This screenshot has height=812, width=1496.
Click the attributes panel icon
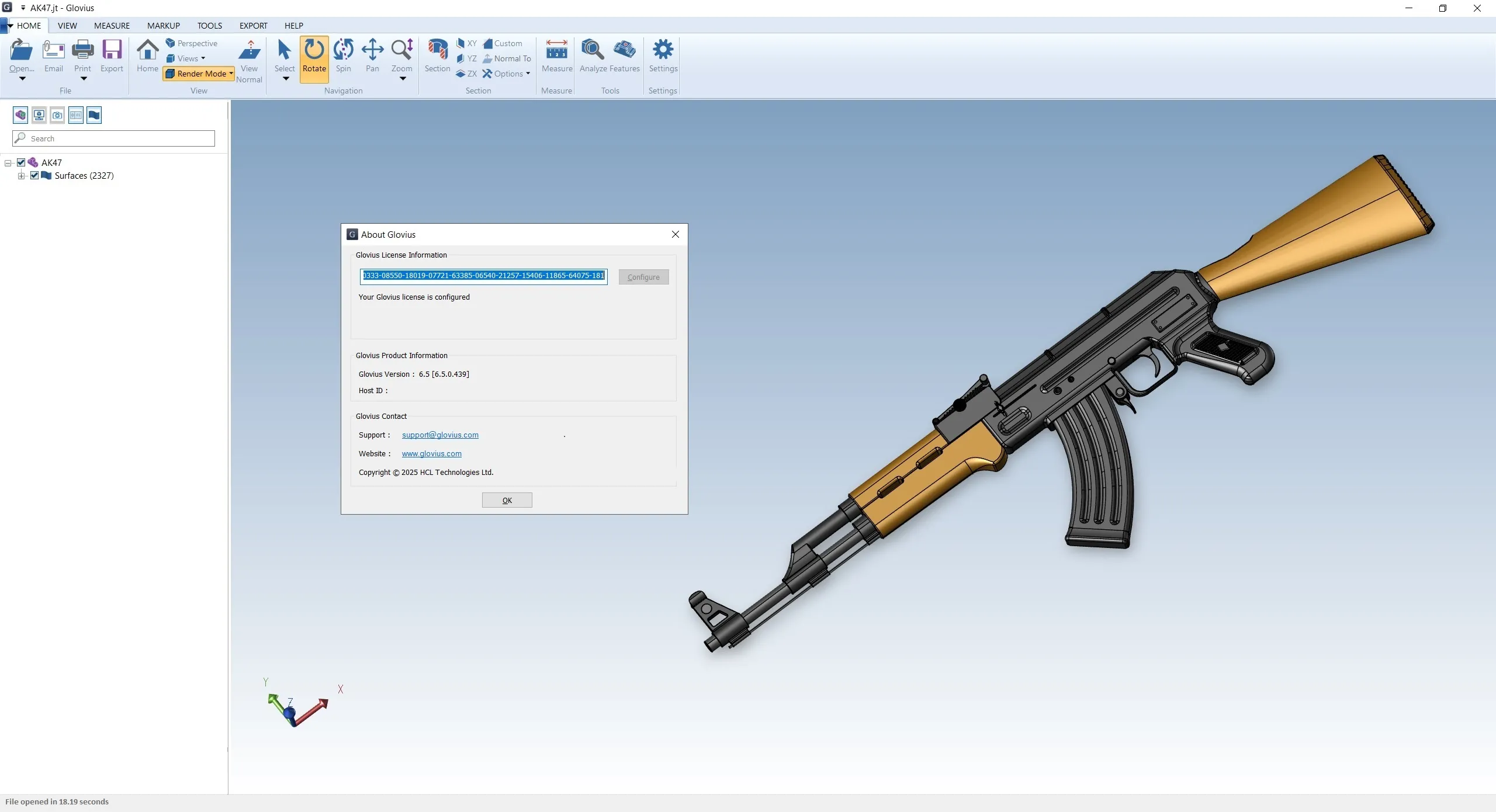pos(76,115)
